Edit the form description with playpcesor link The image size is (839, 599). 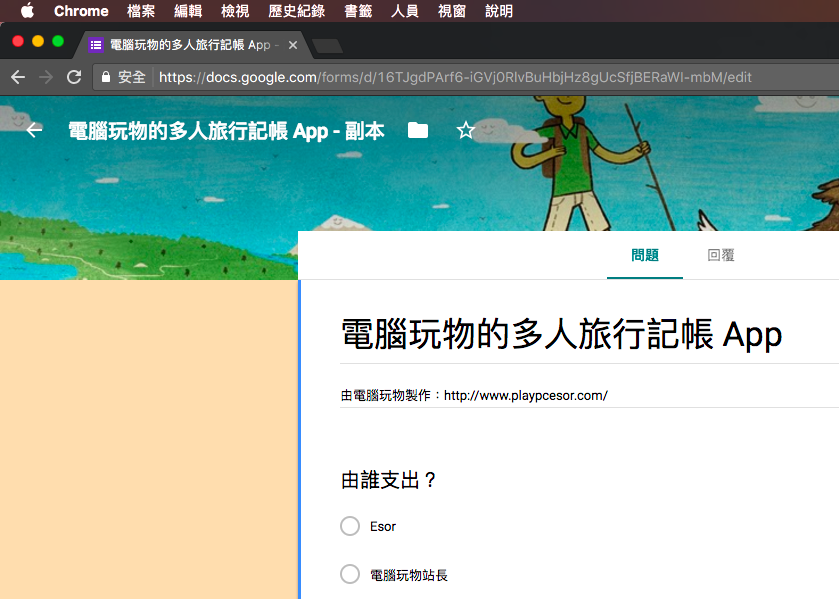(474, 396)
